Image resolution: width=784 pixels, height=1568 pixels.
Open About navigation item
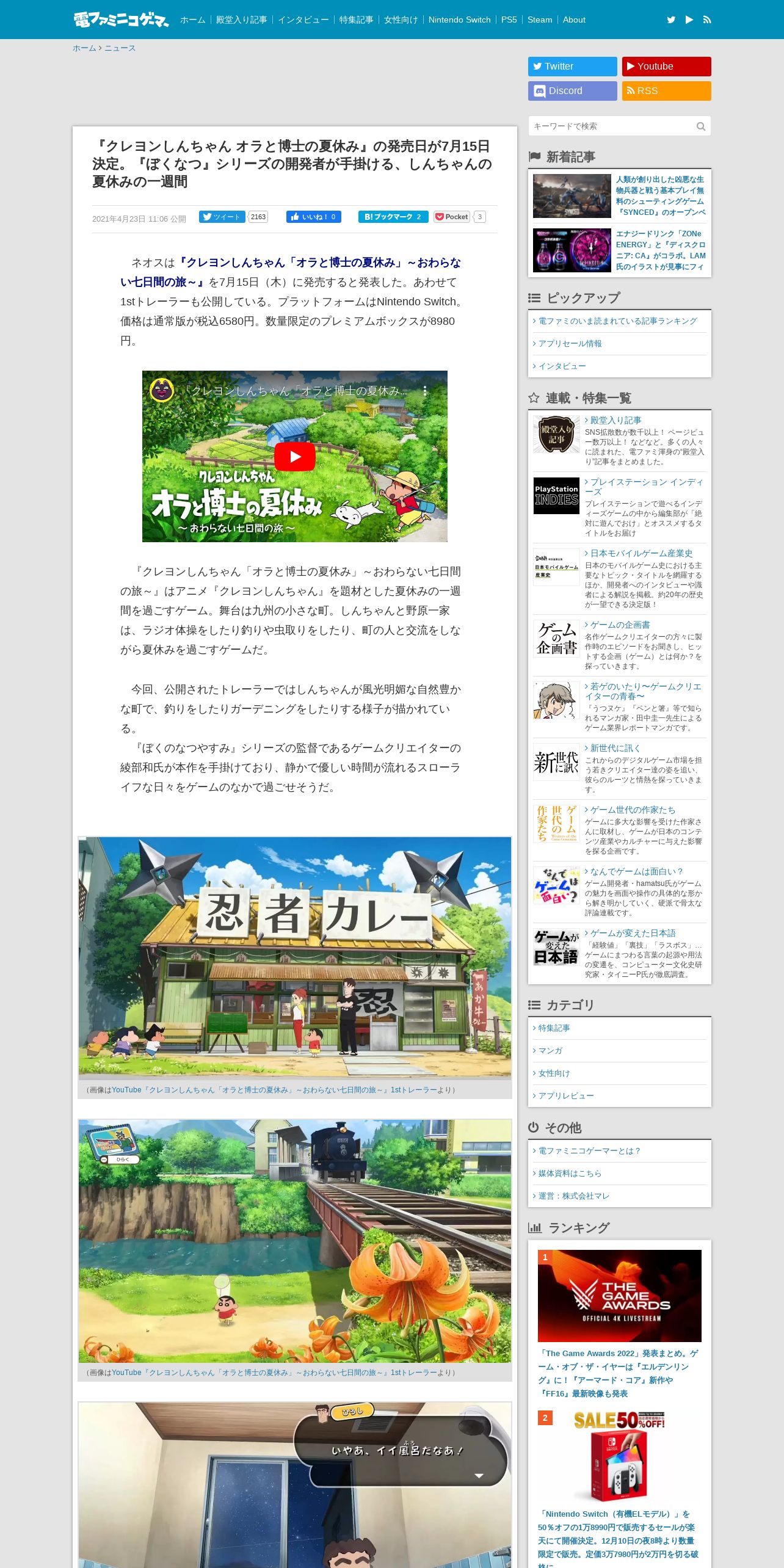574,20
